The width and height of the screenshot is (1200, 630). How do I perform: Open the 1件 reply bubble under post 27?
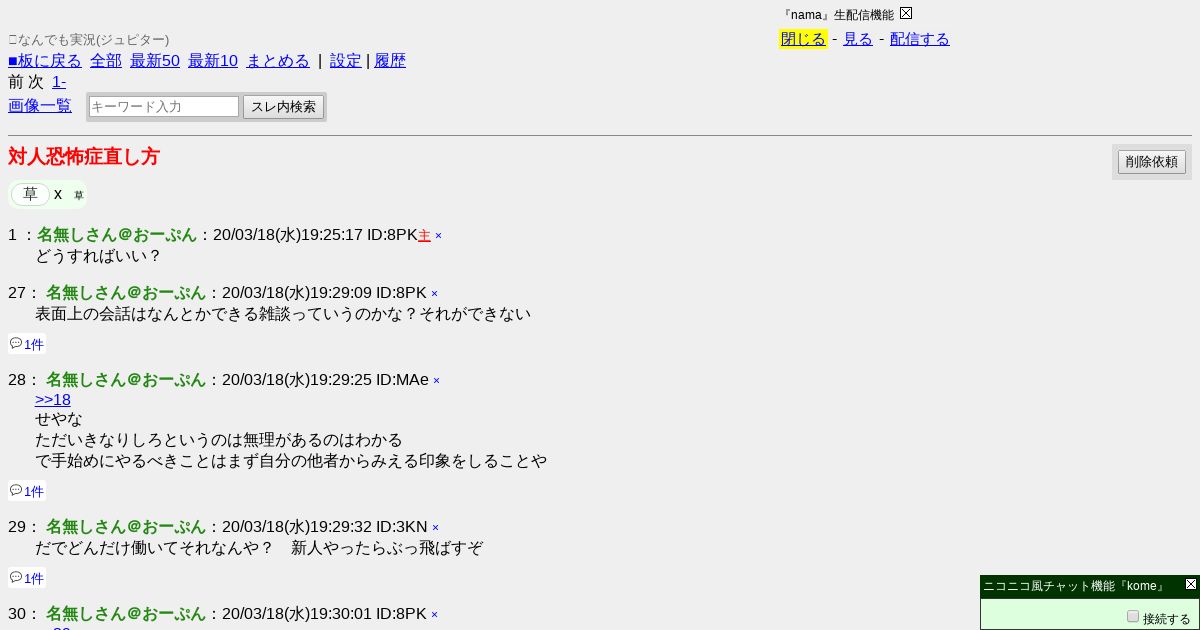(x=27, y=344)
